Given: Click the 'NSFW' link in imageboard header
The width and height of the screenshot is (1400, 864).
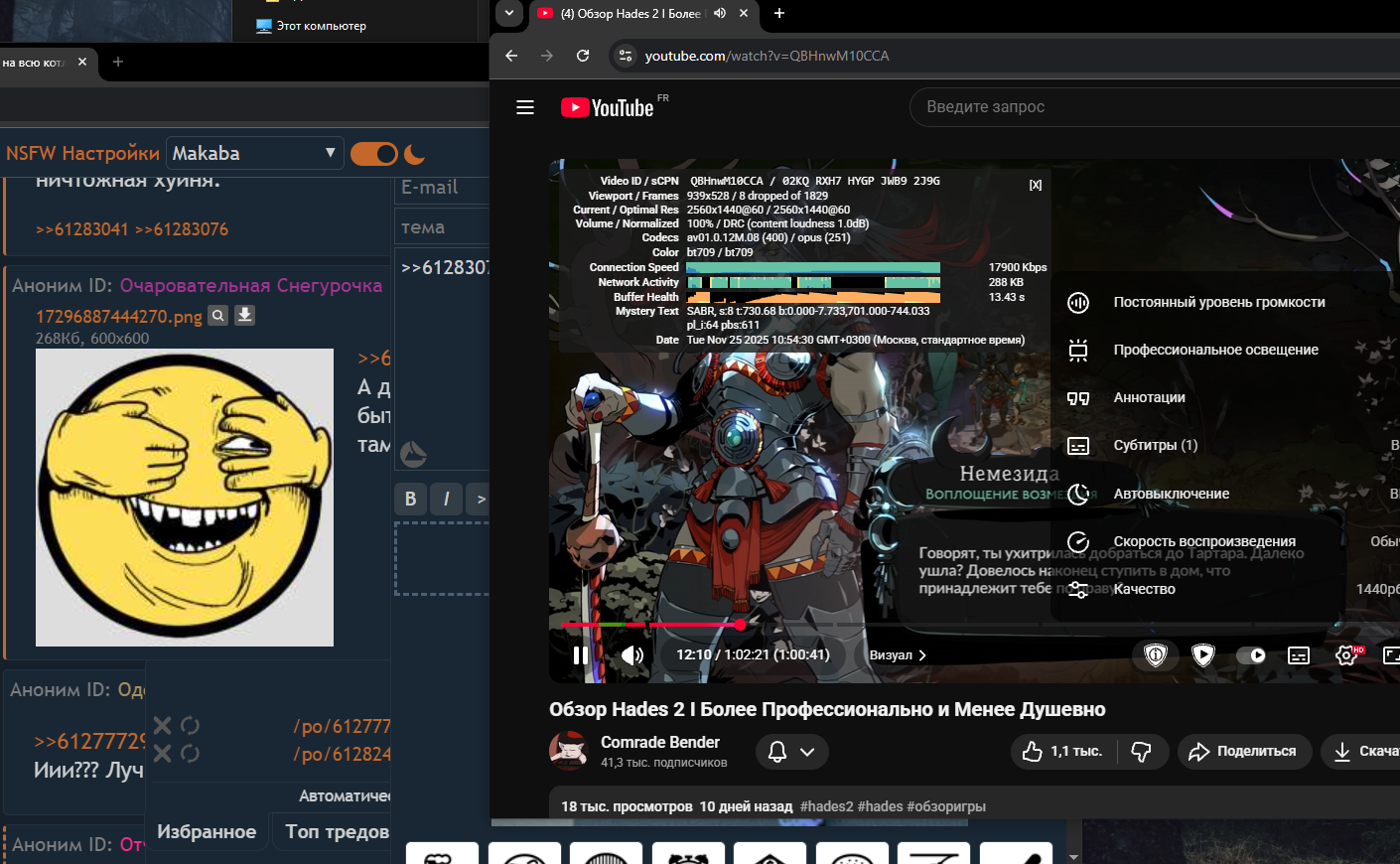Looking at the screenshot, I should click(31, 153).
